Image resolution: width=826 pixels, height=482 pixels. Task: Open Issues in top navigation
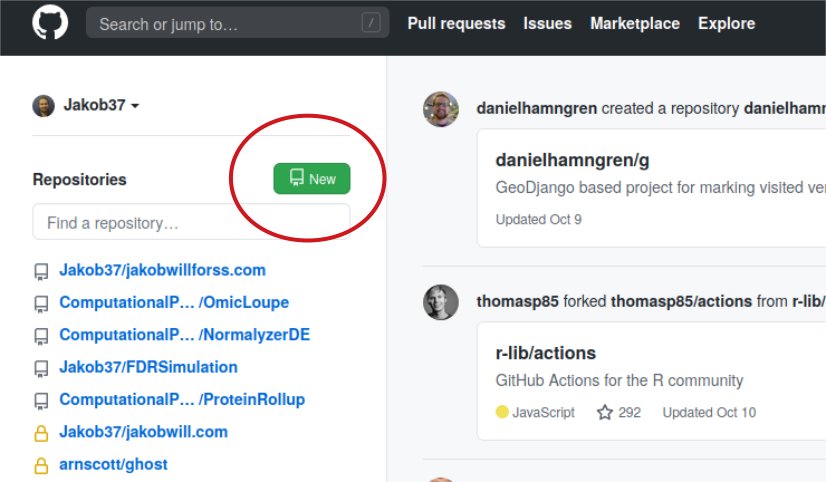547,23
